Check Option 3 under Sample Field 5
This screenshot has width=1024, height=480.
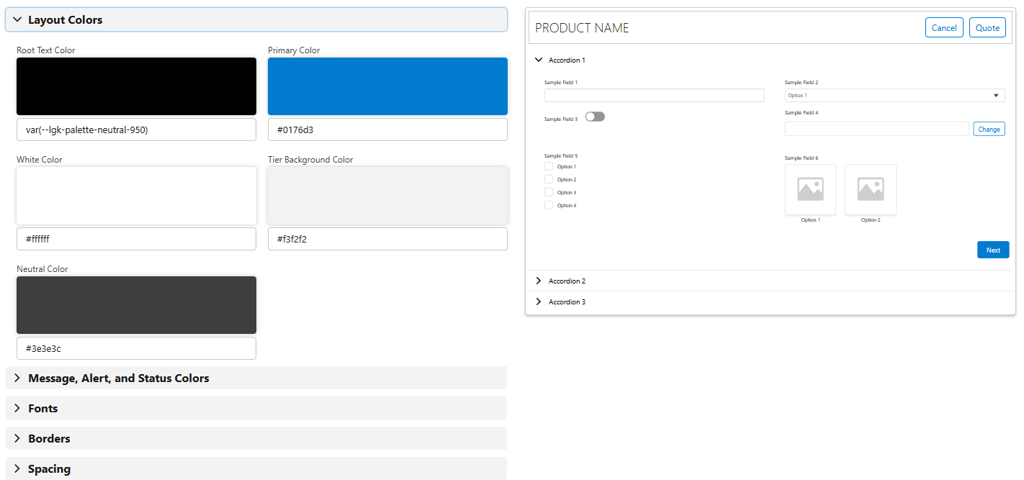point(549,193)
